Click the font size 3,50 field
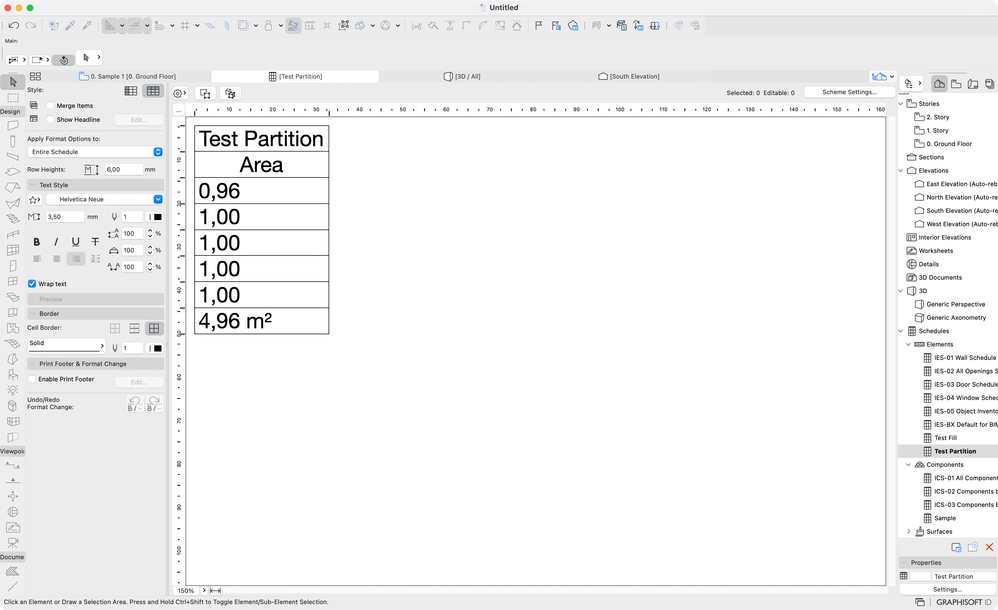Image resolution: width=998 pixels, height=610 pixels. click(64, 217)
